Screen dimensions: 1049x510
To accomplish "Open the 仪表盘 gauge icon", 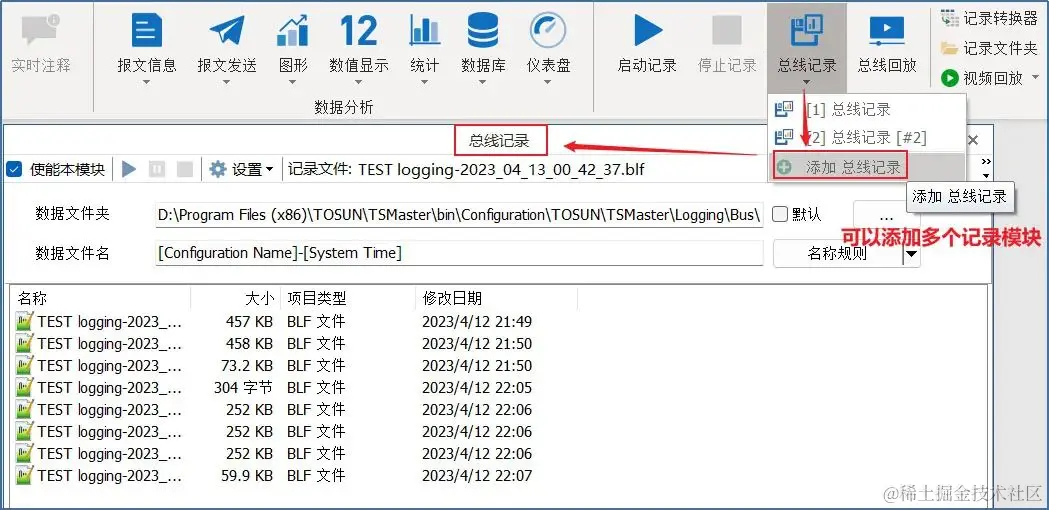I will pos(548,31).
